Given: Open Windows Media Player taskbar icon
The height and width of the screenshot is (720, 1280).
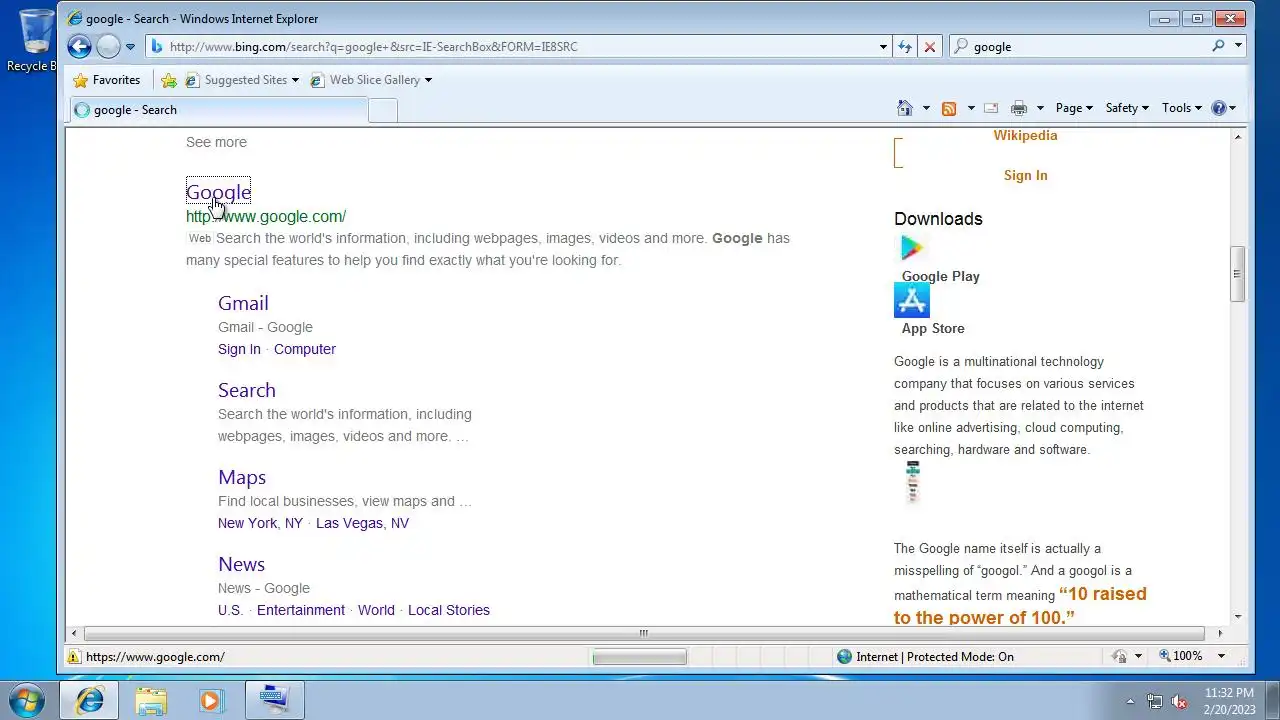Looking at the screenshot, I should pyautogui.click(x=211, y=700).
